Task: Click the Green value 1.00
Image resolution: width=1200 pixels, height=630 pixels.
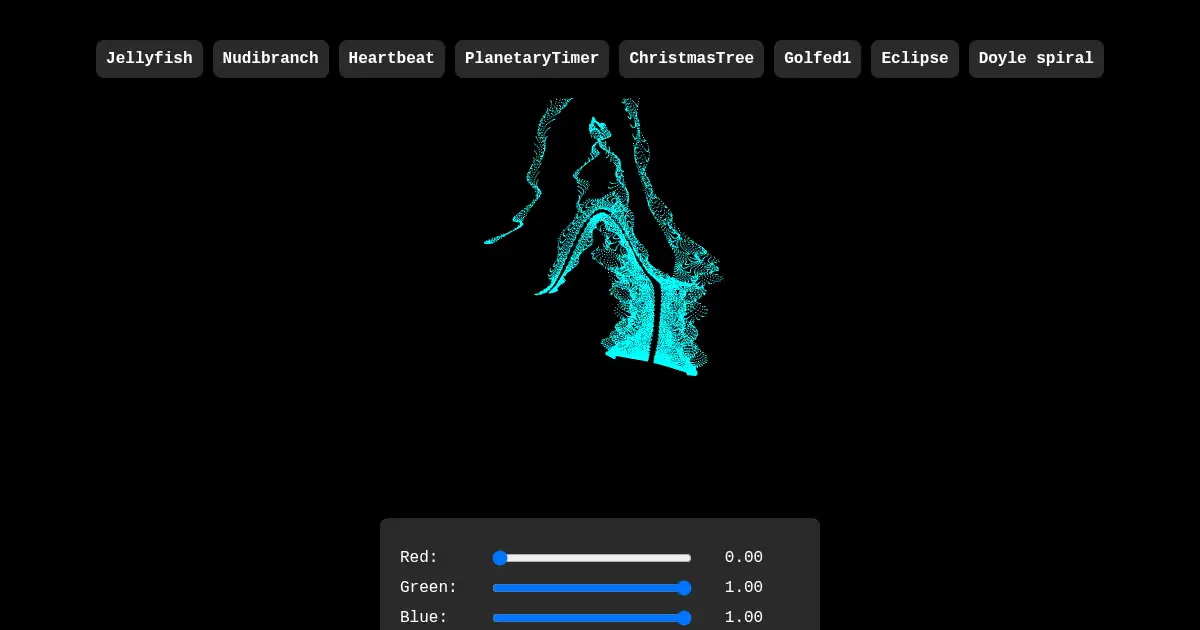Action: [744, 588]
